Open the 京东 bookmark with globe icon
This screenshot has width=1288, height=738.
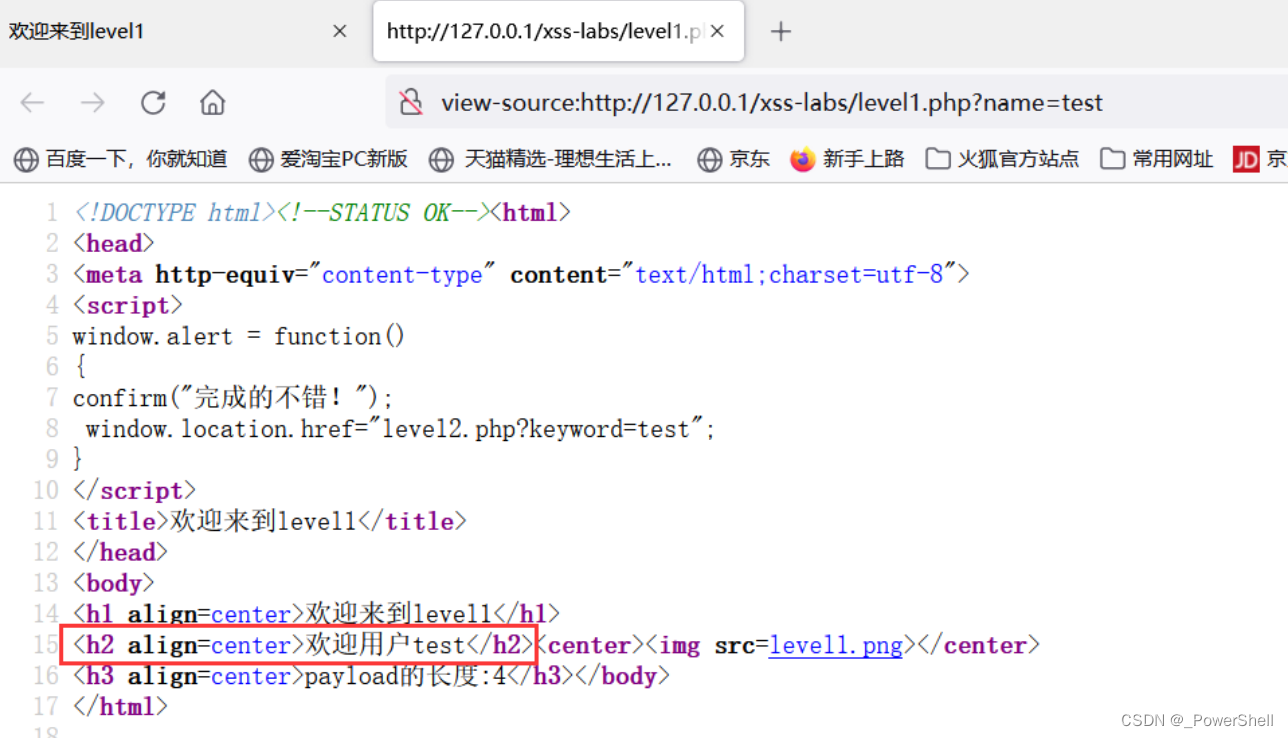click(x=734, y=159)
